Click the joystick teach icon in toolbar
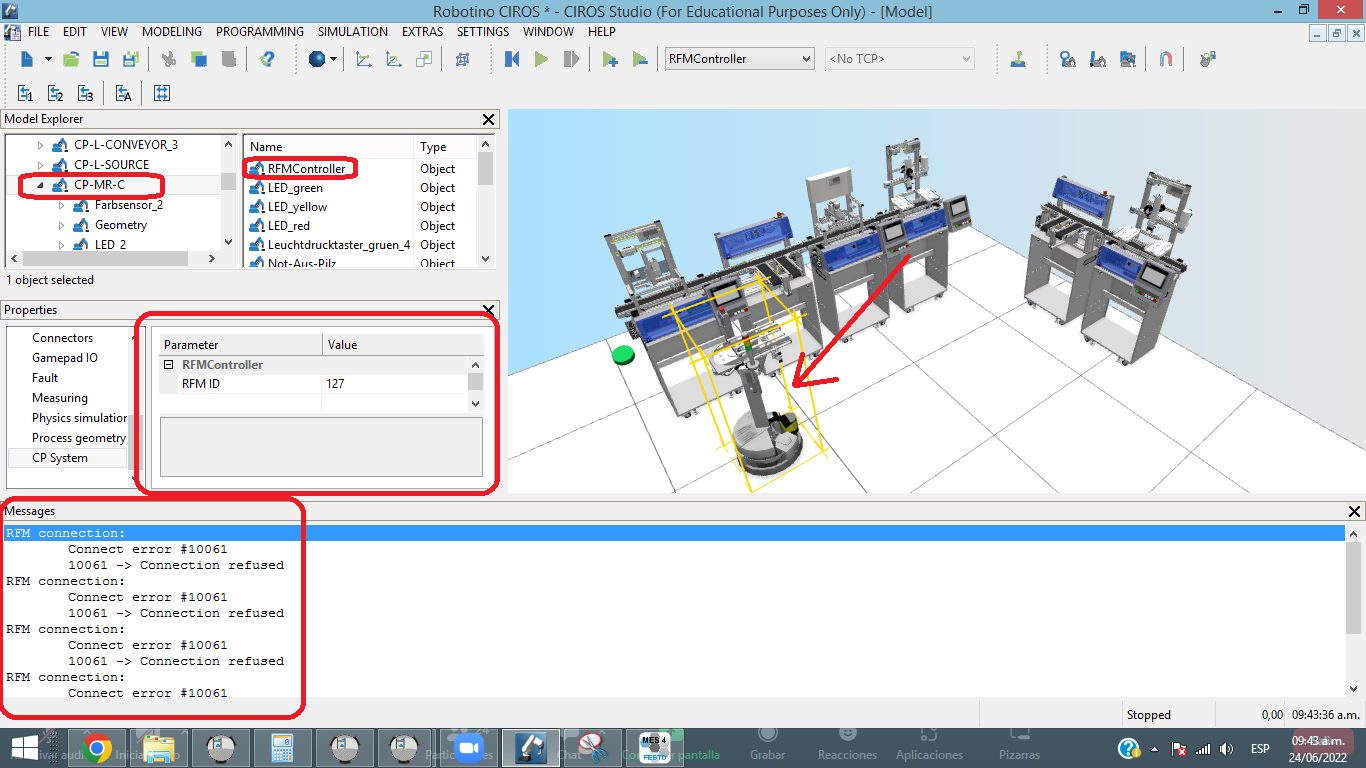Viewport: 1366px width, 768px height. click(1018, 60)
